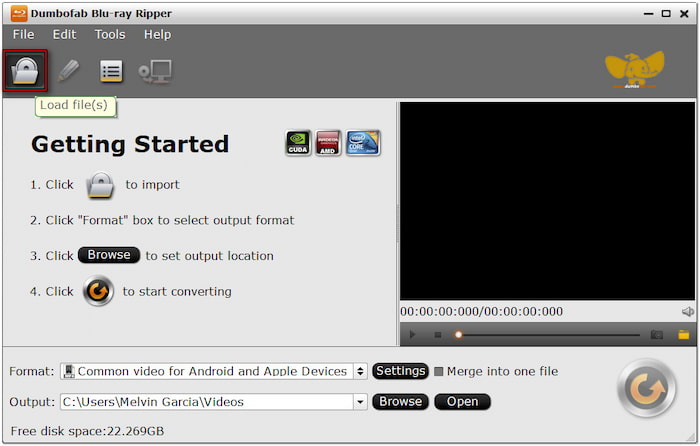This screenshot has width=700, height=446.
Task: Click the preview seek slider handle
Action: tap(458, 334)
